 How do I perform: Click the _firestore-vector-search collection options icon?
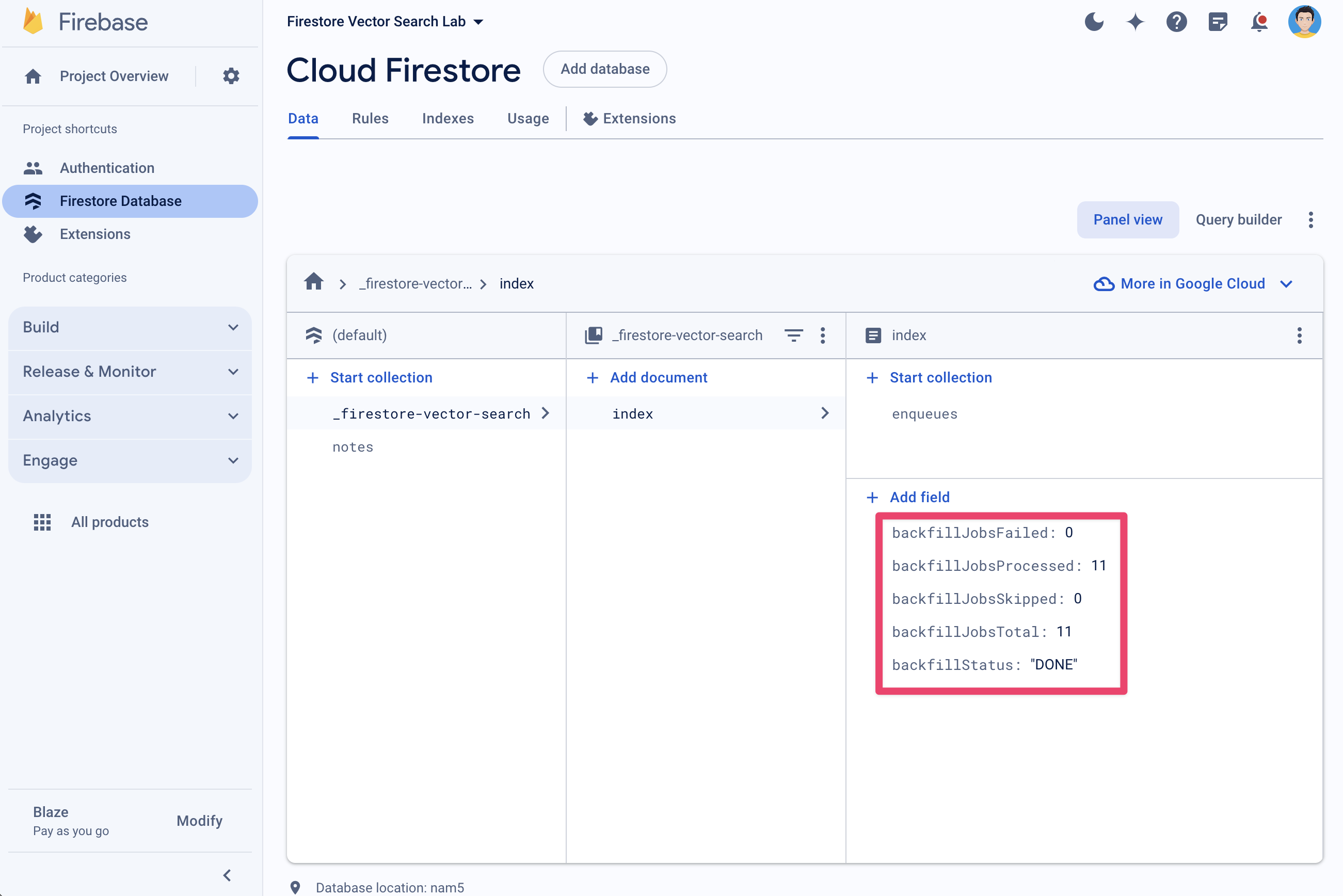[x=824, y=335]
